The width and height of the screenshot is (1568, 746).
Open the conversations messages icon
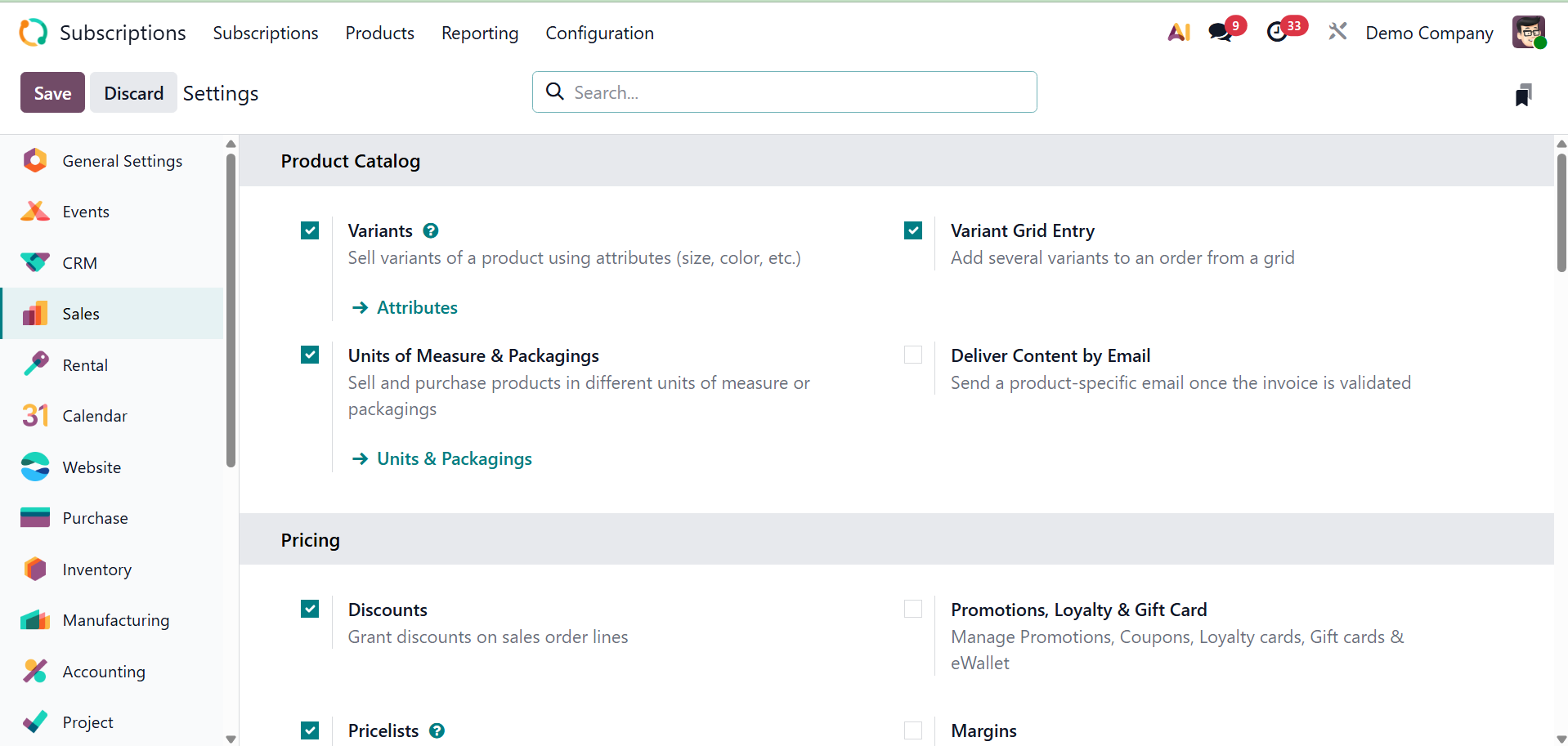(1221, 33)
